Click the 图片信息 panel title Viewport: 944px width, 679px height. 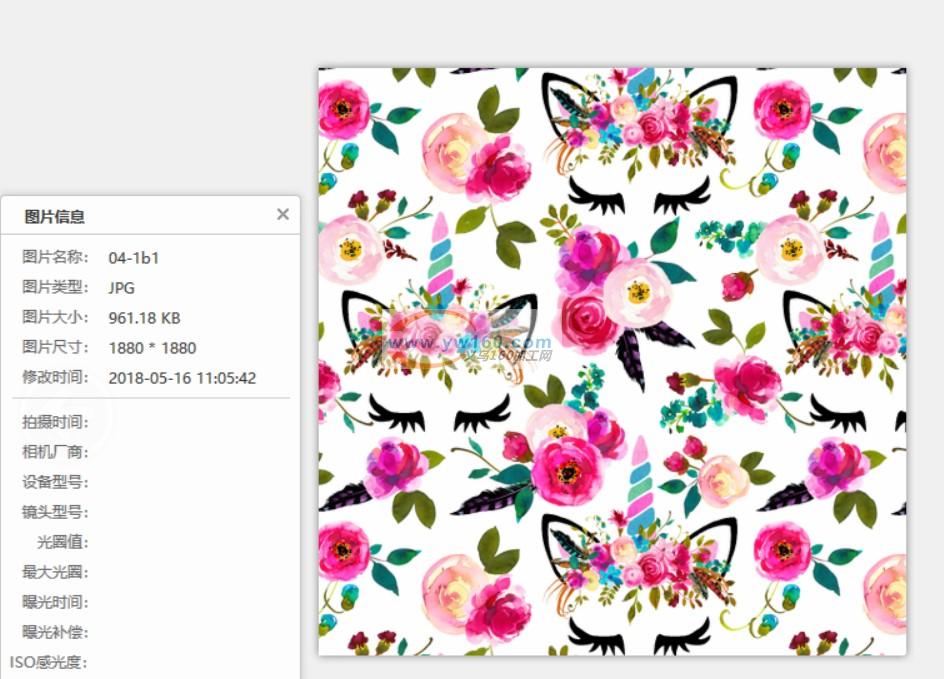pos(54,216)
